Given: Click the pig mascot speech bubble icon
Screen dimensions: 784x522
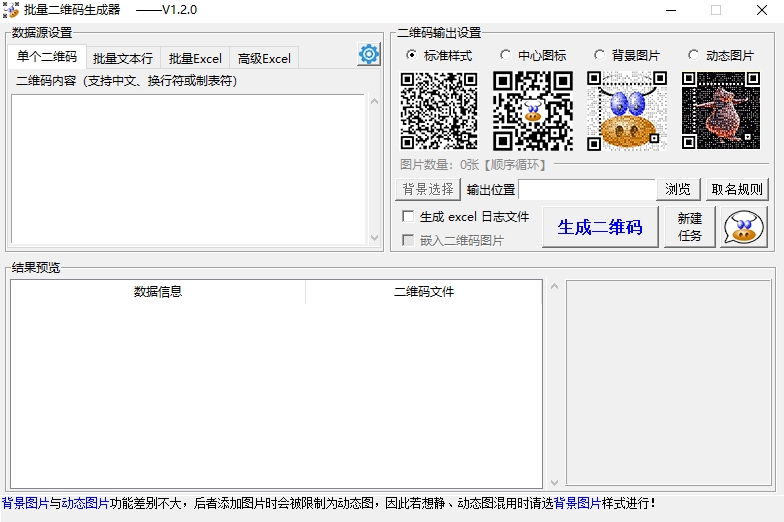Looking at the screenshot, I should 743,227.
